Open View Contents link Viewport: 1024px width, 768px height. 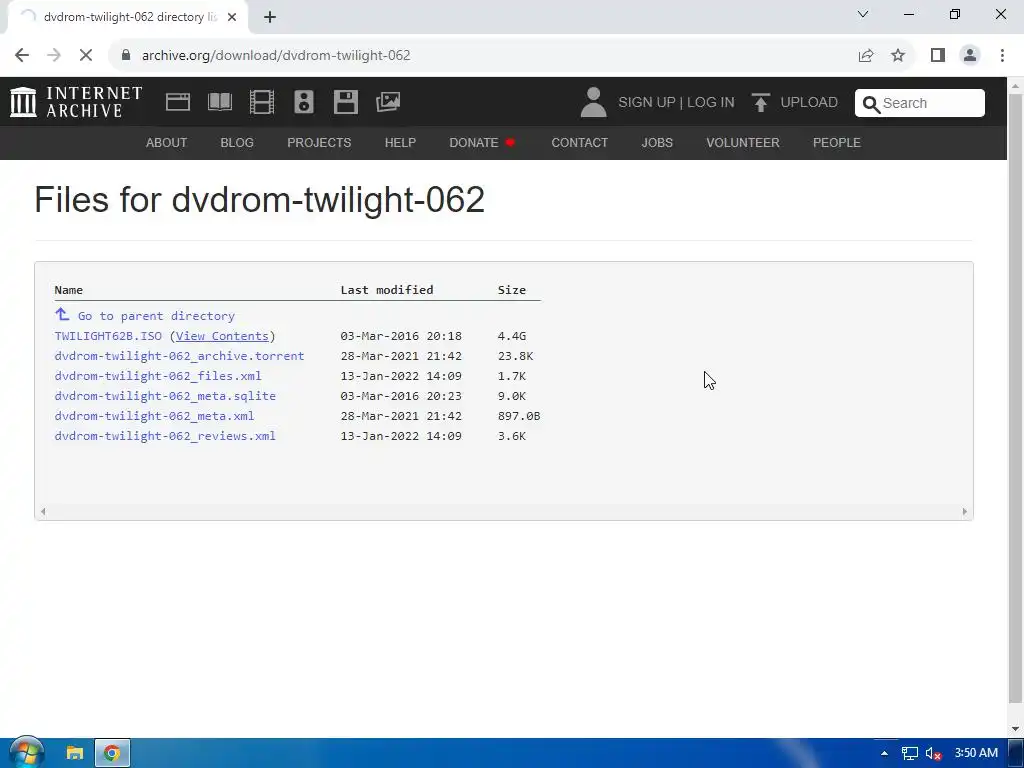coord(222,336)
